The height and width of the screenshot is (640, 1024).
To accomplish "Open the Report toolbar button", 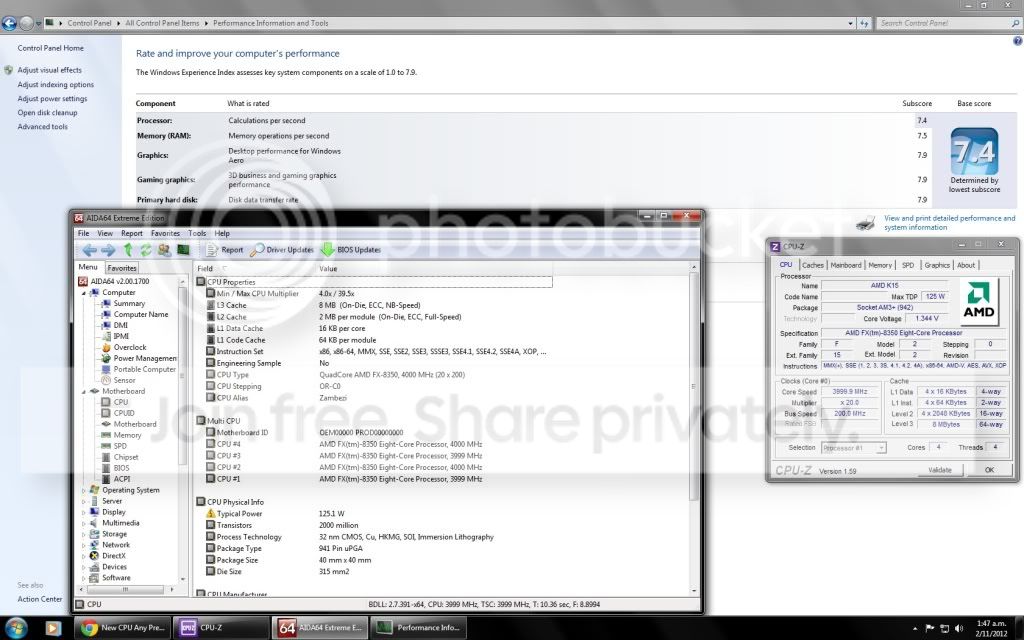I will click(224, 249).
